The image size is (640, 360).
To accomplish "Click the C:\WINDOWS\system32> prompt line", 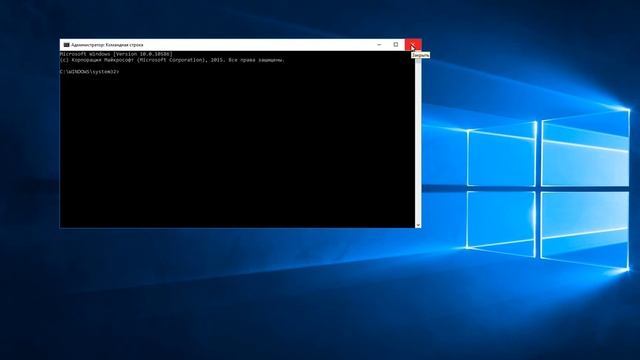I will click(89, 72).
